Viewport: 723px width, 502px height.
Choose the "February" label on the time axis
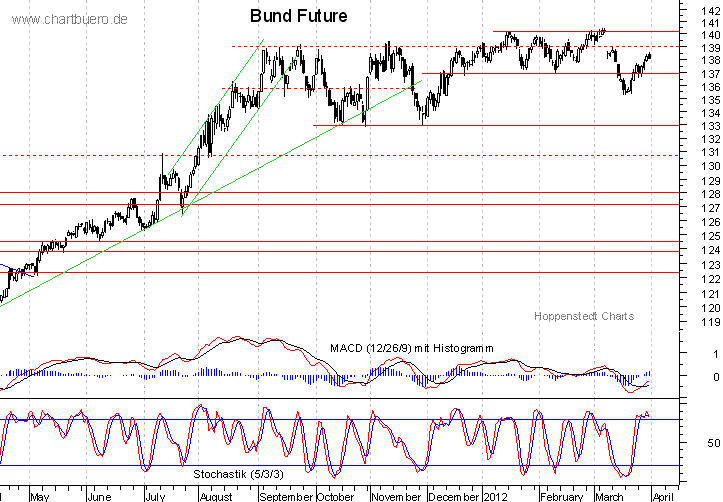(x=561, y=496)
